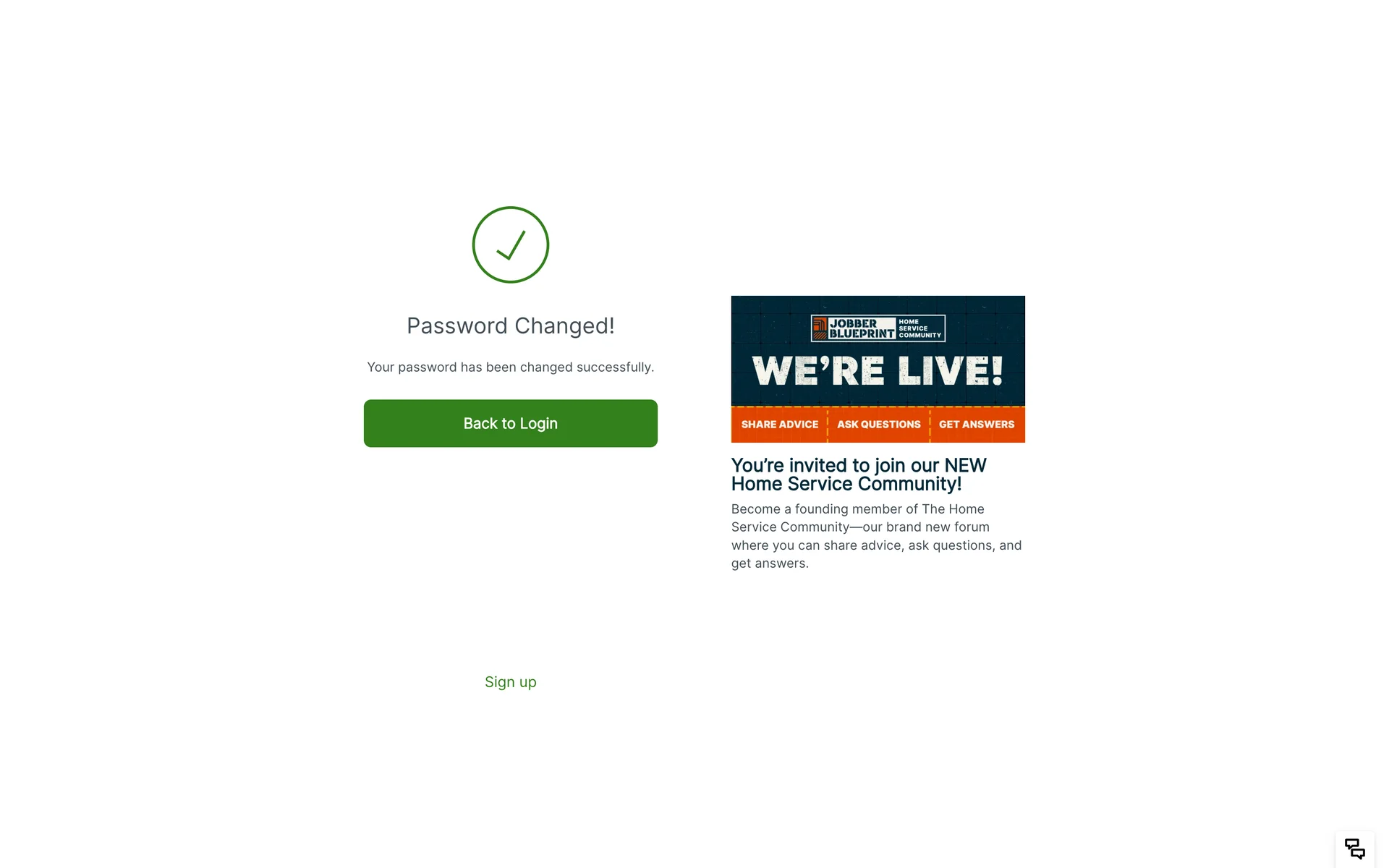The image size is (1389, 868).
Task: Click the password changed successfully message
Action: pos(511,367)
